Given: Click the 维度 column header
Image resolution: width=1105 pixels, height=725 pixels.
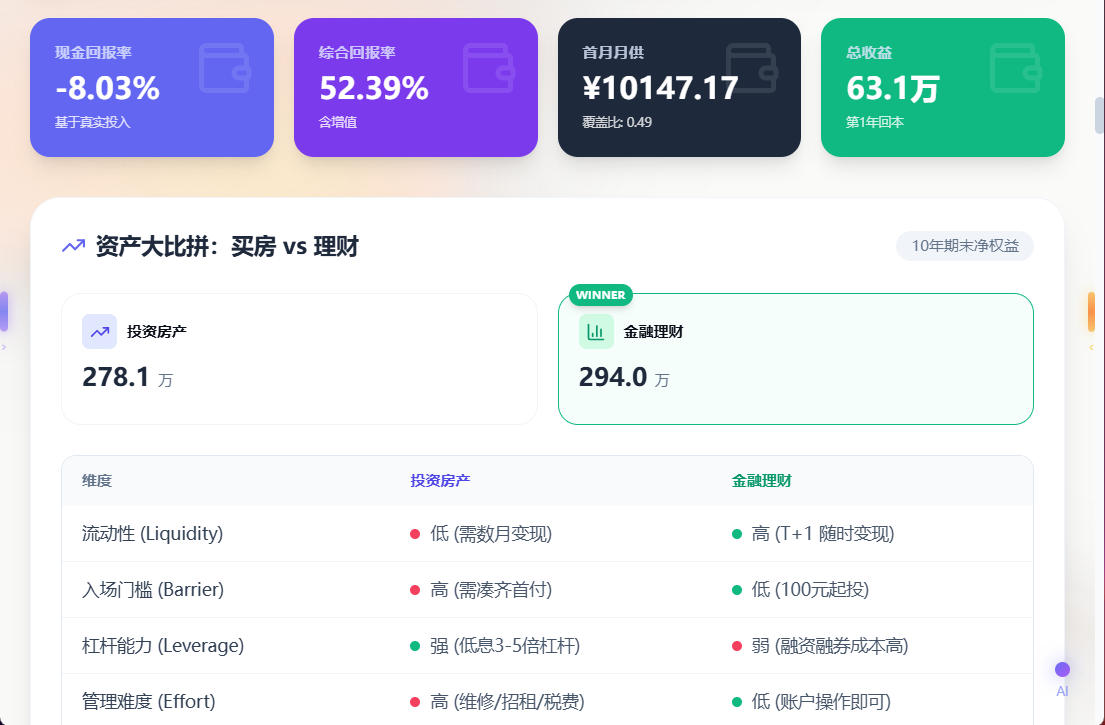Looking at the screenshot, I should 97,481.
